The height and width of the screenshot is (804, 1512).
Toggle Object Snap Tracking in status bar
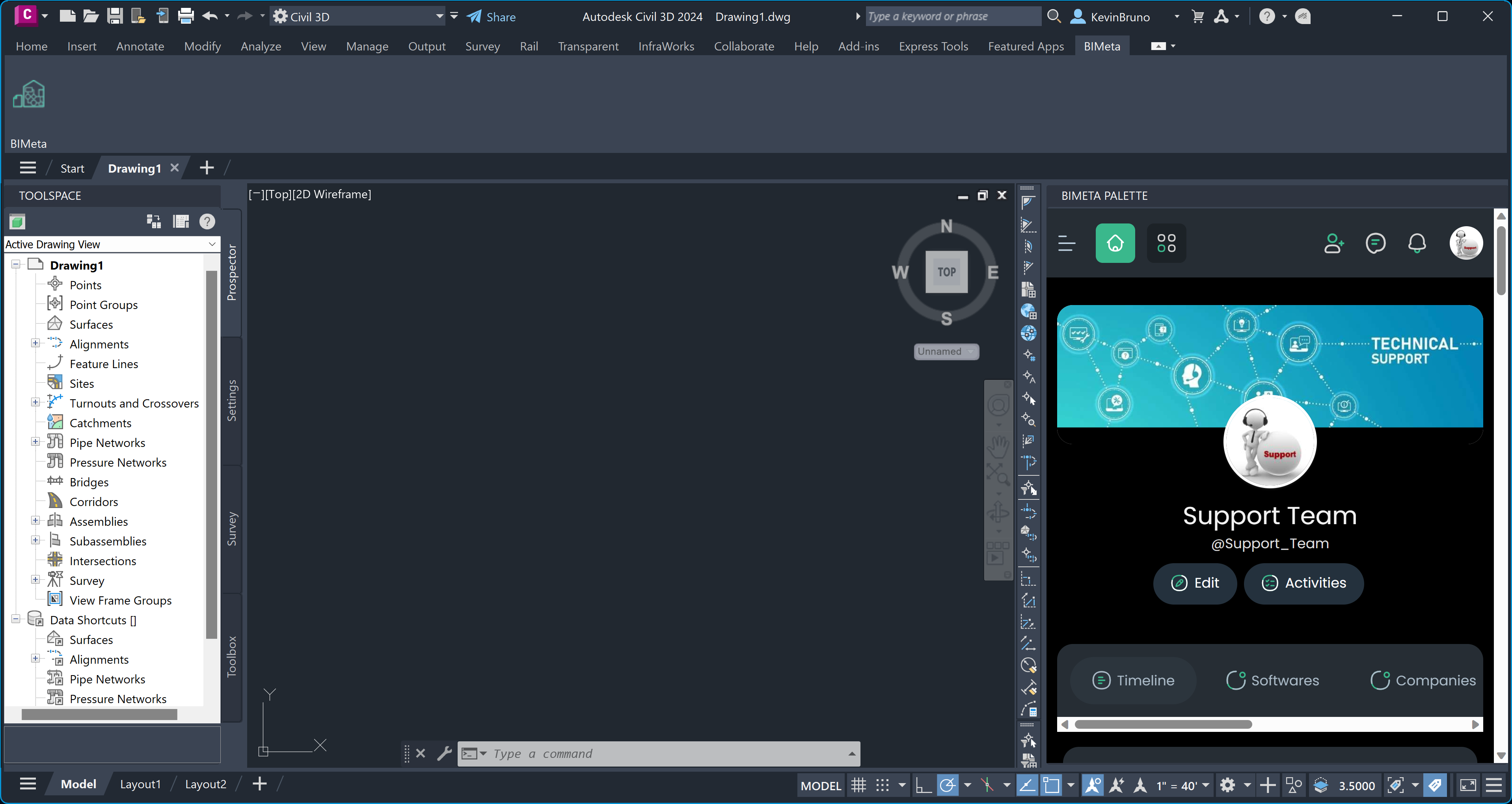coord(1027,785)
